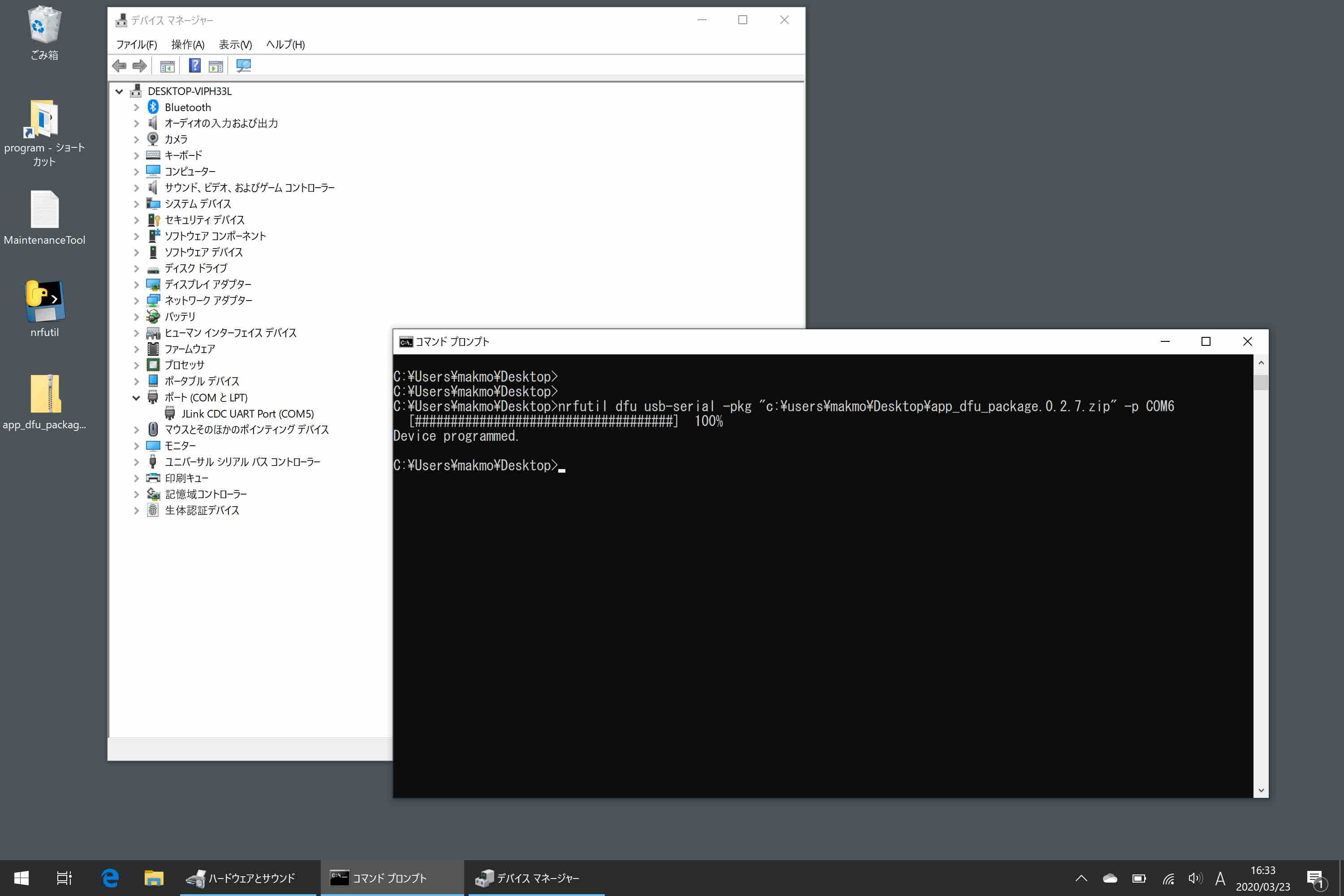The height and width of the screenshot is (896, 1344).
Task: Switch to the コマンド プロンプト taskbar window
Action: pos(392,878)
